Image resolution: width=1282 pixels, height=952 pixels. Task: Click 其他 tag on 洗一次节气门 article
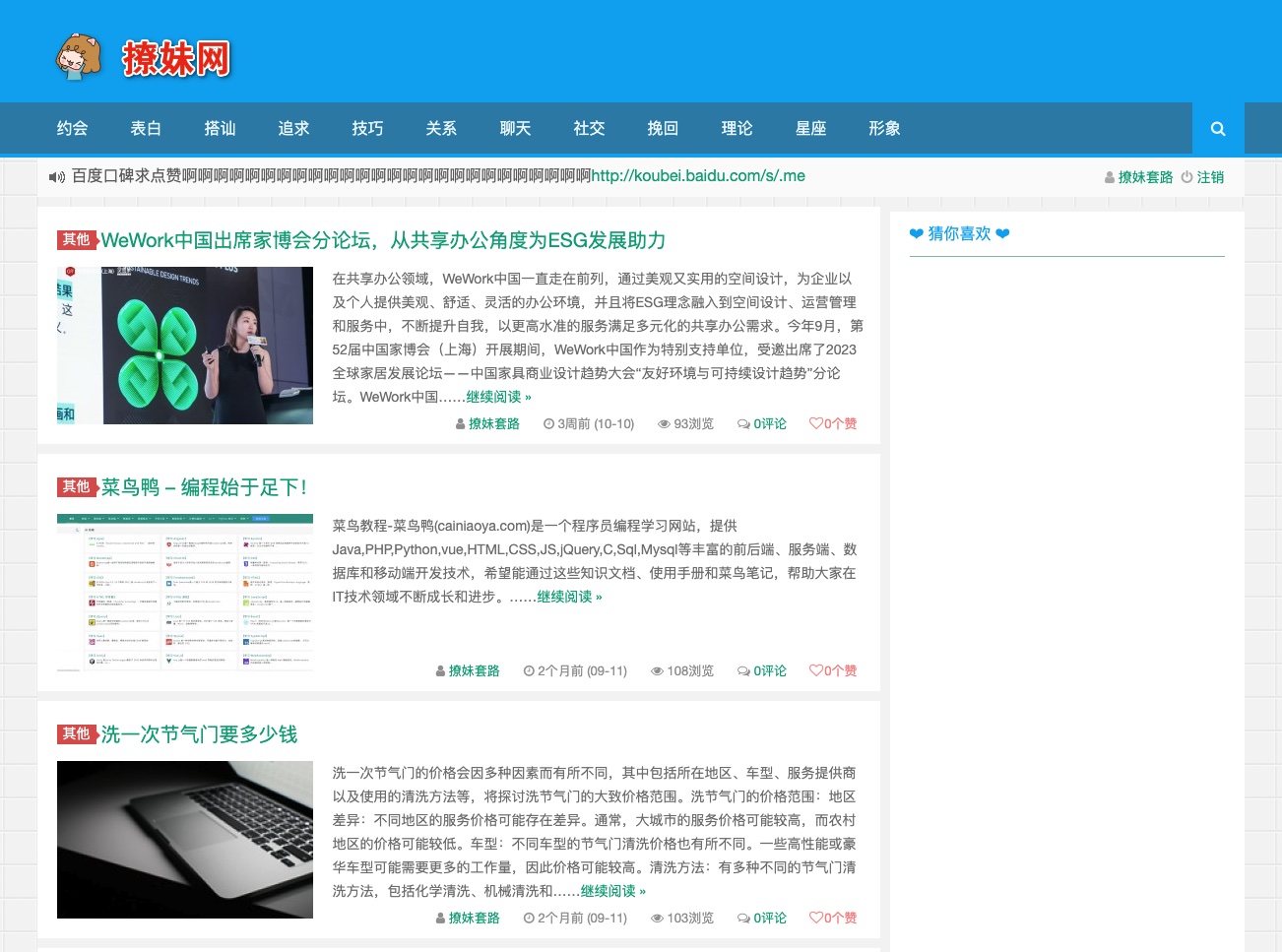[76, 733]
